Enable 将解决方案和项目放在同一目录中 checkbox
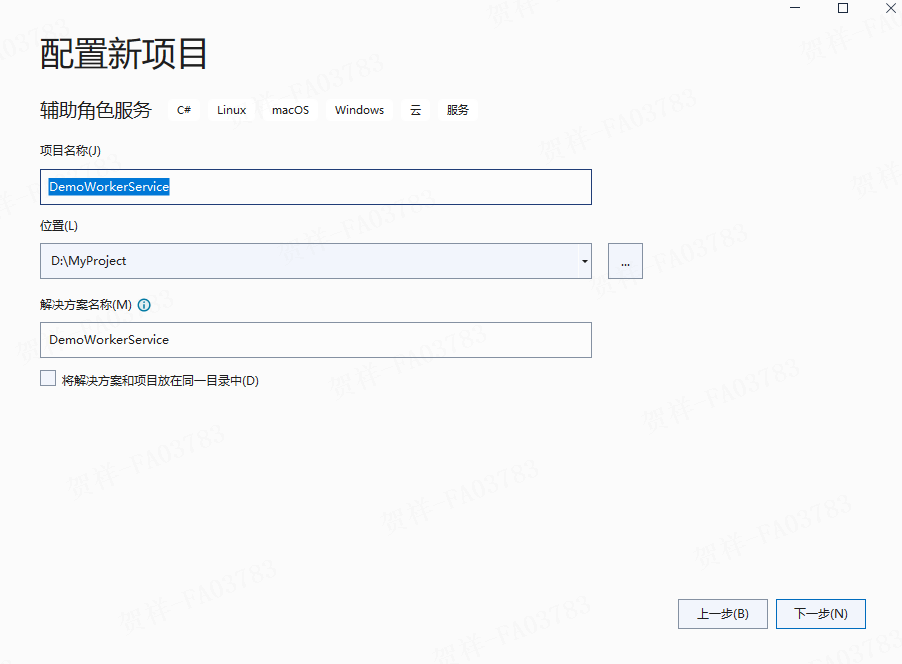Screen dimensions: 902x664 click(47, 378)
